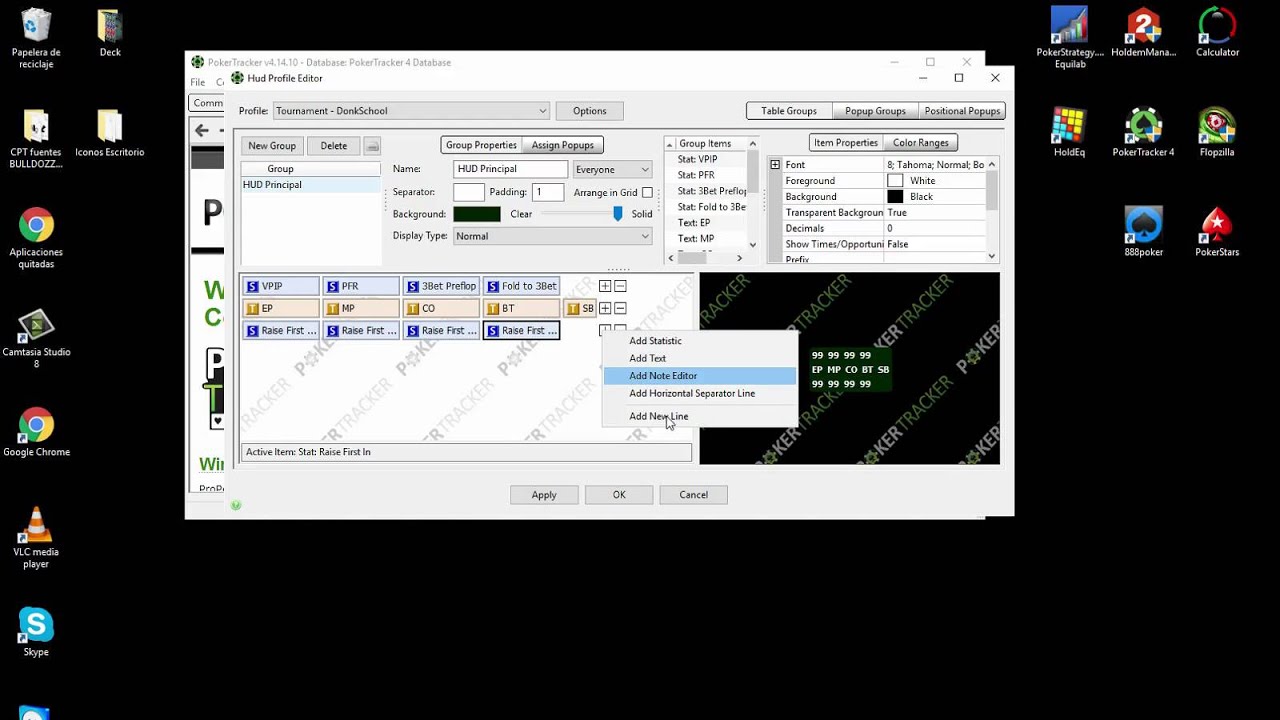Open the white Foreground color swatch
The height and width of the screenshot is (720, 1280).
[895, 181]
